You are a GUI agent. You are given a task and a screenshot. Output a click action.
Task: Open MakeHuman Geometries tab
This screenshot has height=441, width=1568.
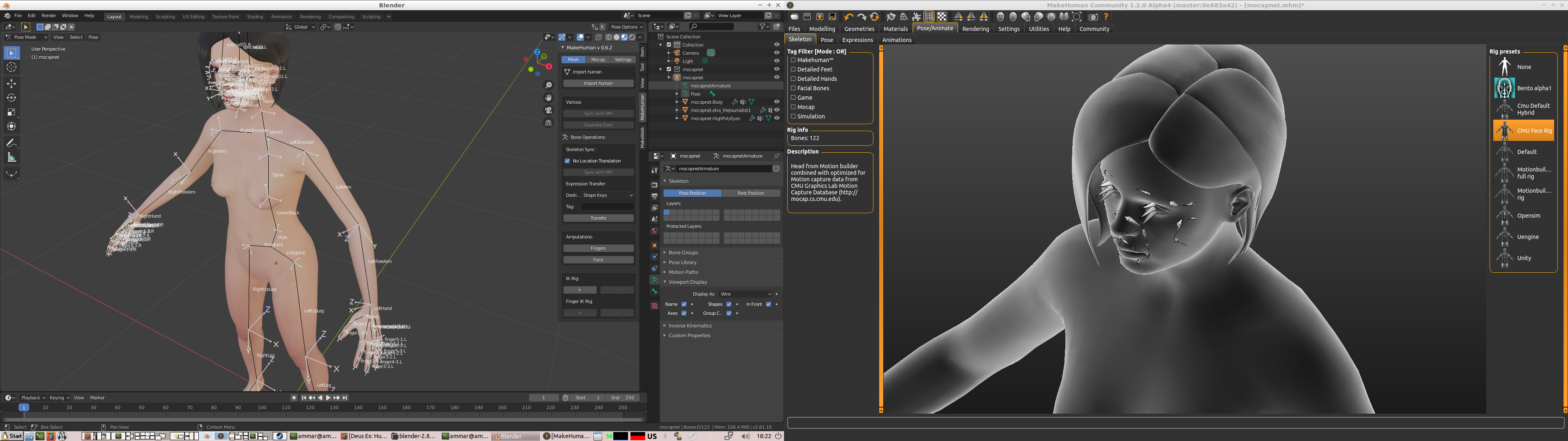coord(859,29)
